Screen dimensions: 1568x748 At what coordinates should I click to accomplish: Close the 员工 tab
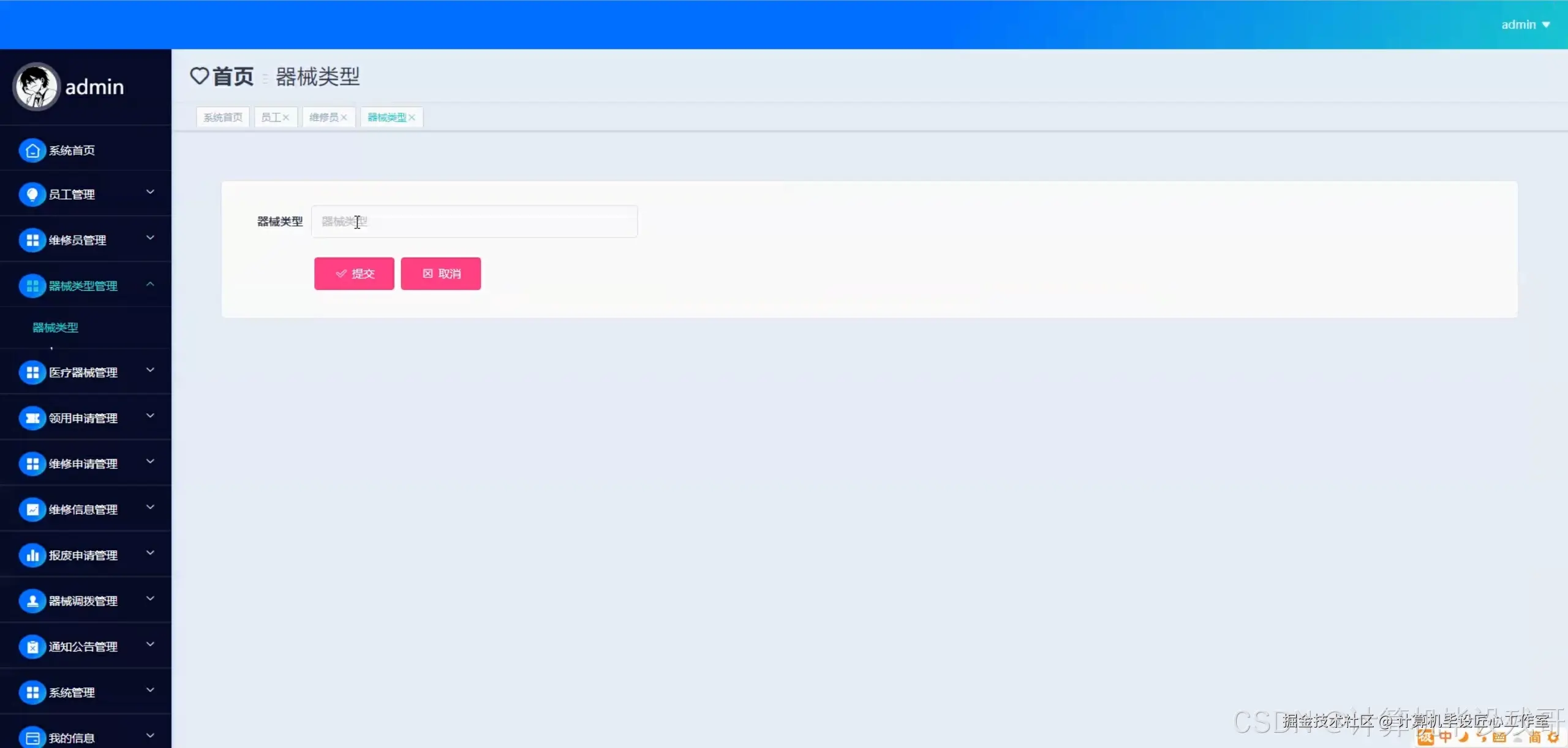coord(286,118)
